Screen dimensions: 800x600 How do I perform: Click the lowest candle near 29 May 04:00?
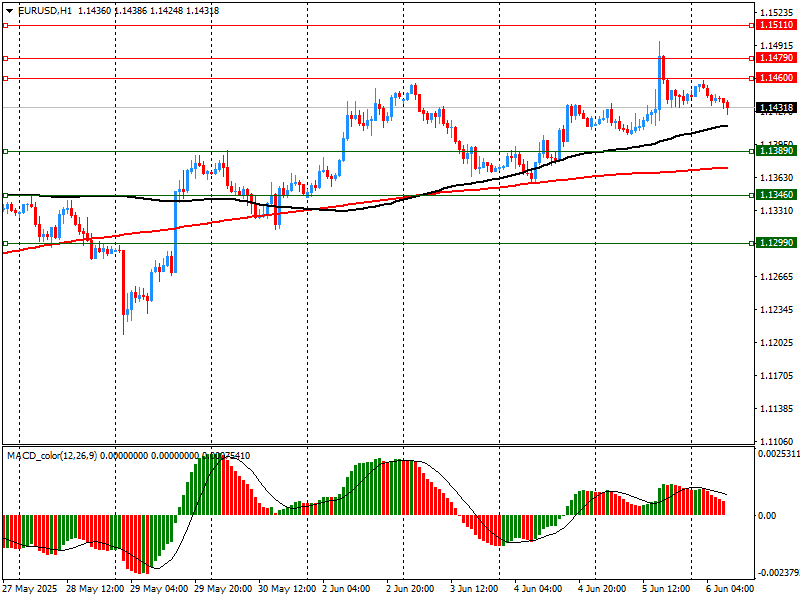tap(125, 318)
